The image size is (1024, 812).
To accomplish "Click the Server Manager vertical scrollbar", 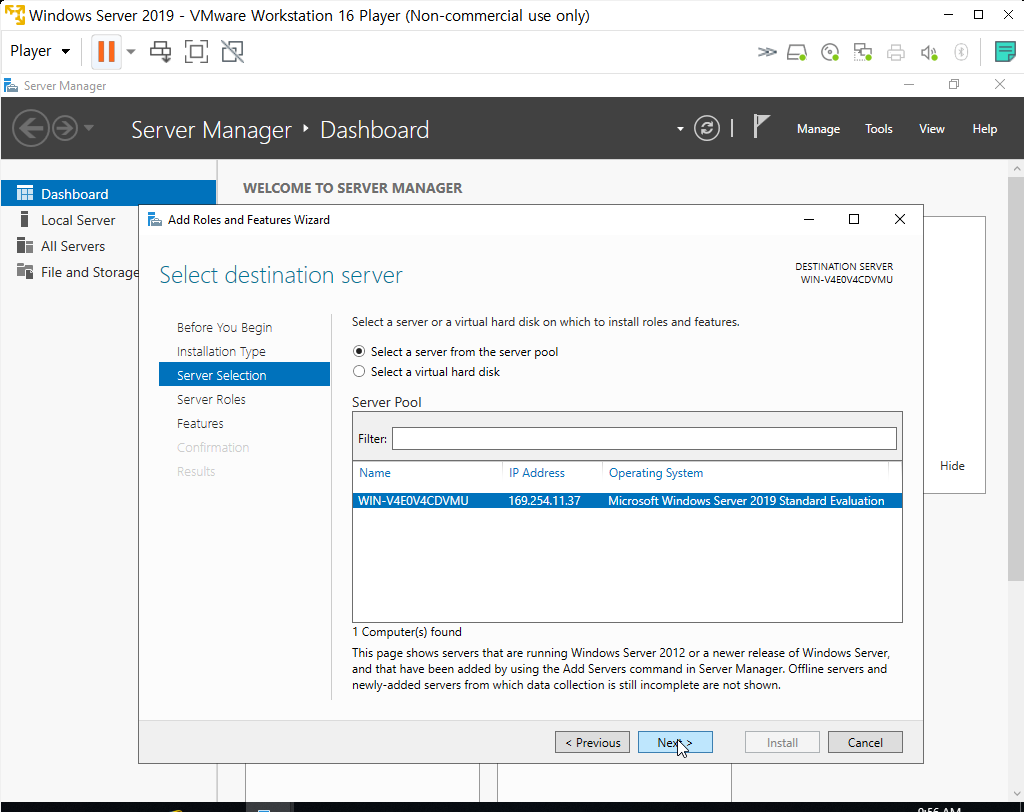I will click(1016, 378).
